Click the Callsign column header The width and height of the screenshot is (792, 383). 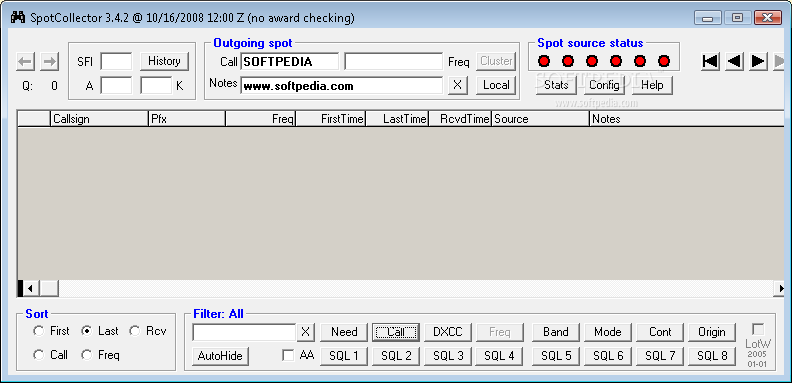(99, 119)
